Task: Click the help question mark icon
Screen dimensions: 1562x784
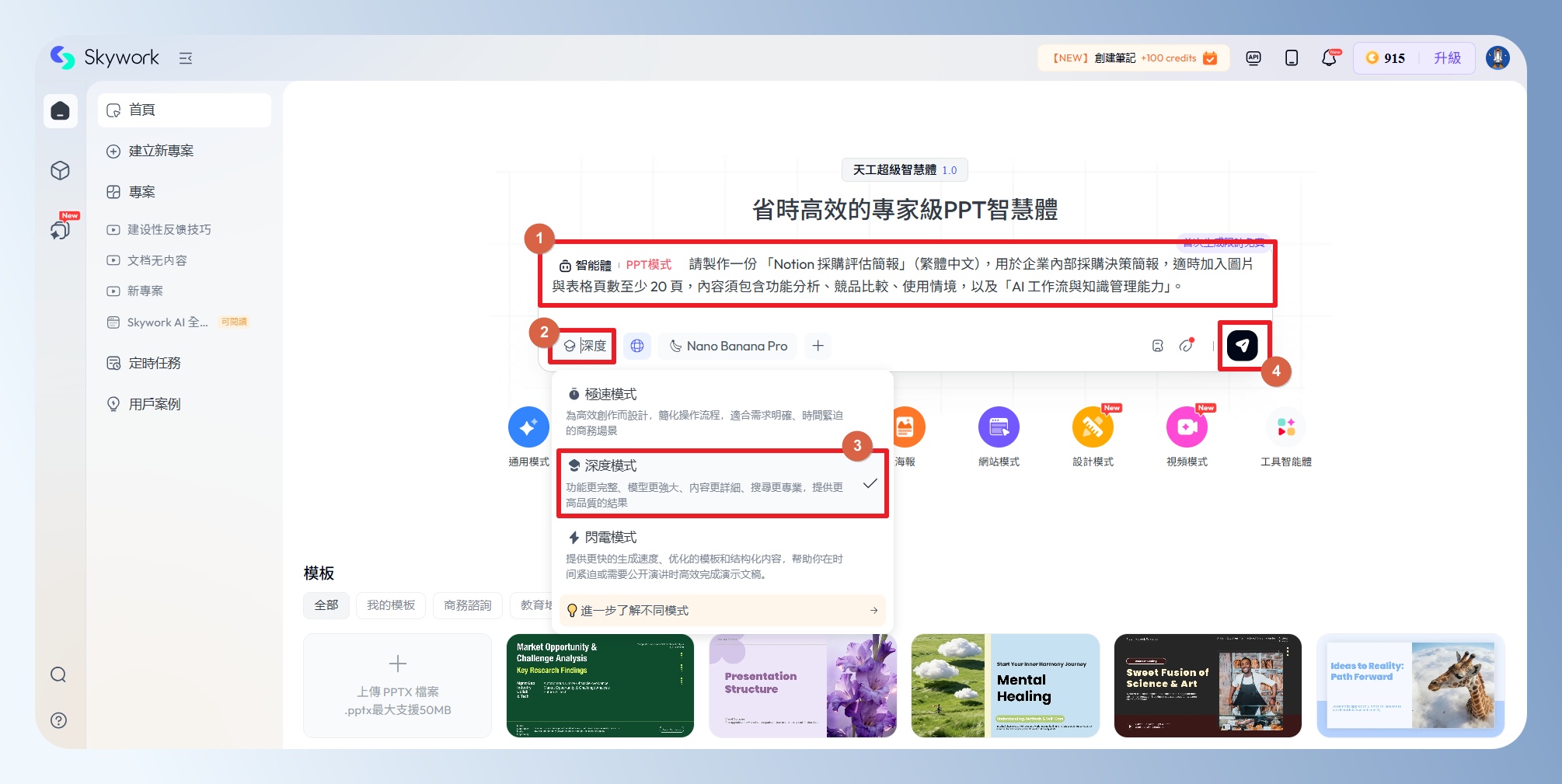Action: click(58, 720)
